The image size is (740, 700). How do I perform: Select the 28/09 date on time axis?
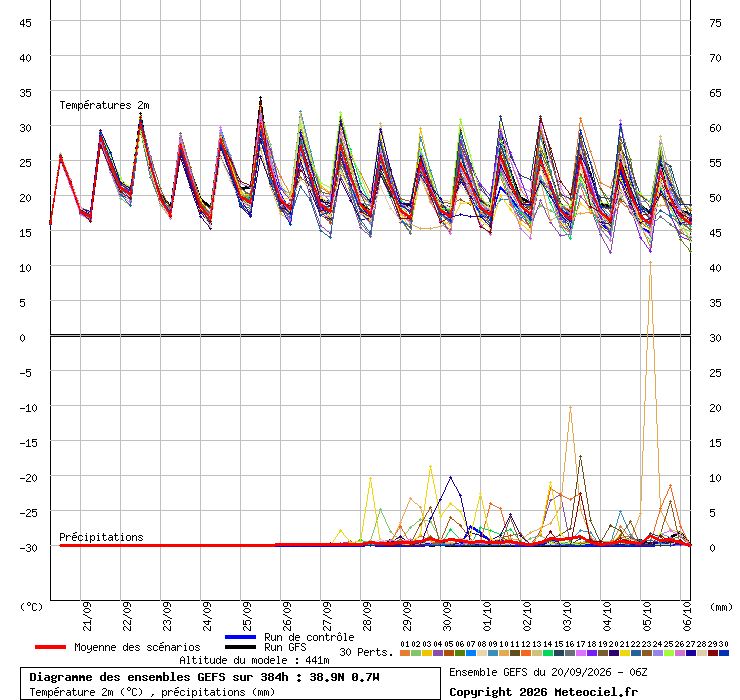(367, 616)
